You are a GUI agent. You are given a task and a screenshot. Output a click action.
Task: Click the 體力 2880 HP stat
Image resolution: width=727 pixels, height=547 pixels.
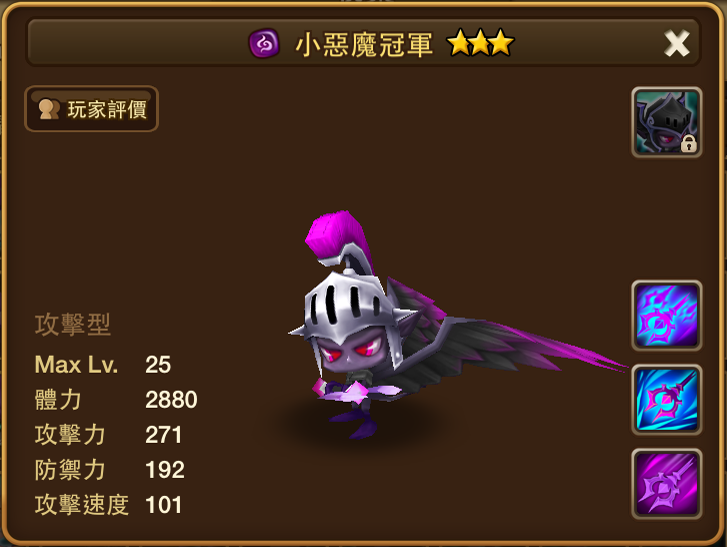[x=116, y=400]
